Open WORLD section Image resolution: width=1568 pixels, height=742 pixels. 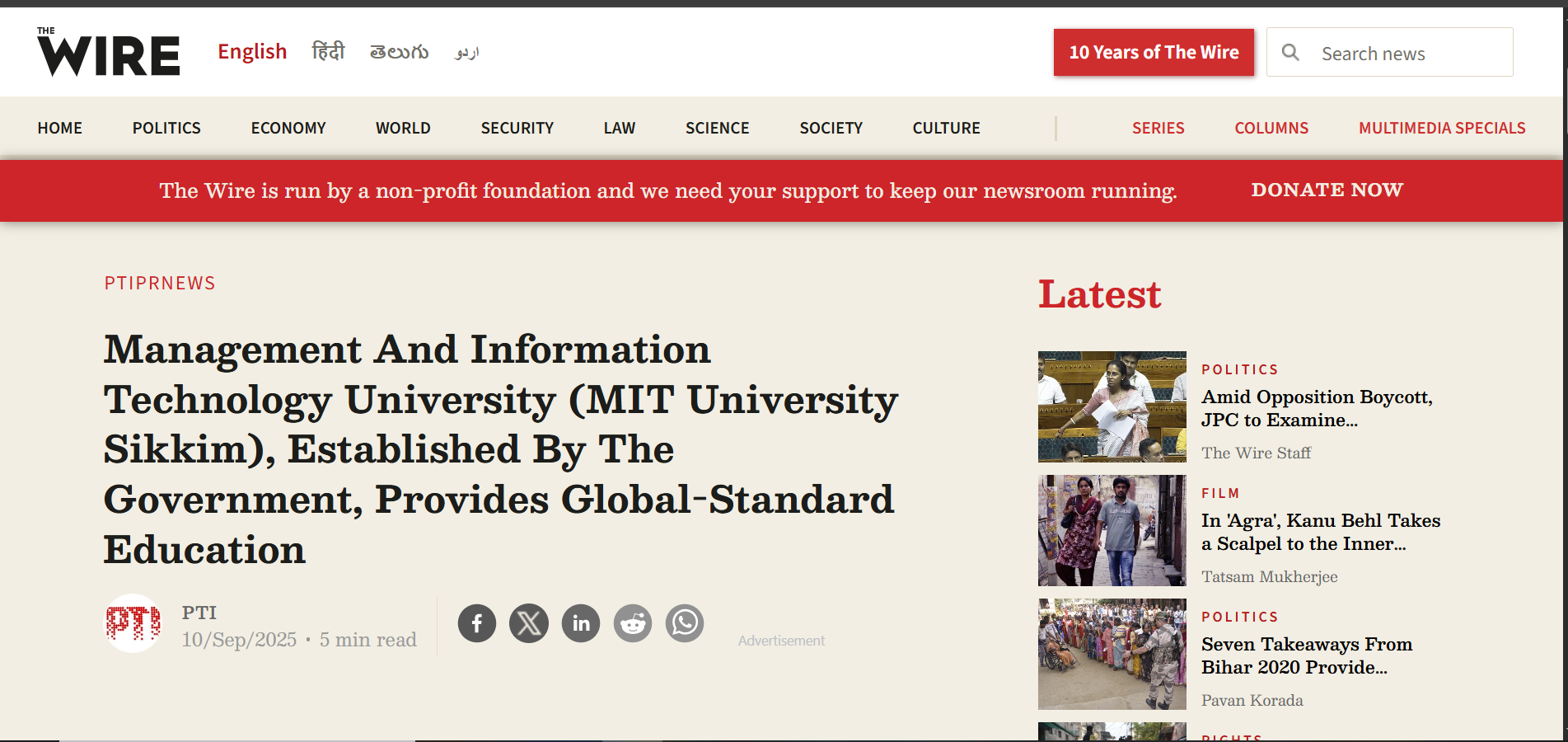(x=403, y=128)
